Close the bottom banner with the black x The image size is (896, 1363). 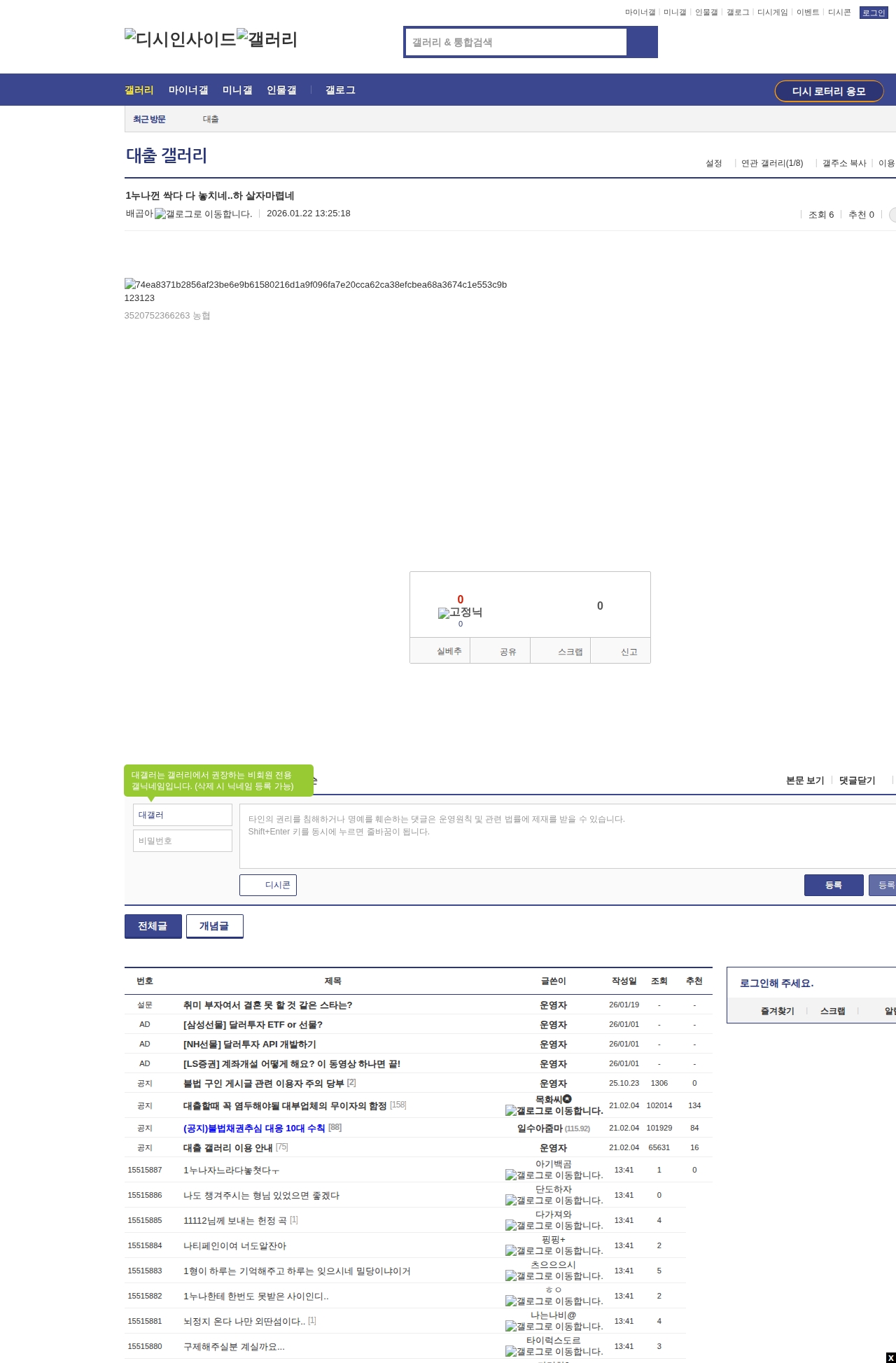[891, 1358]
